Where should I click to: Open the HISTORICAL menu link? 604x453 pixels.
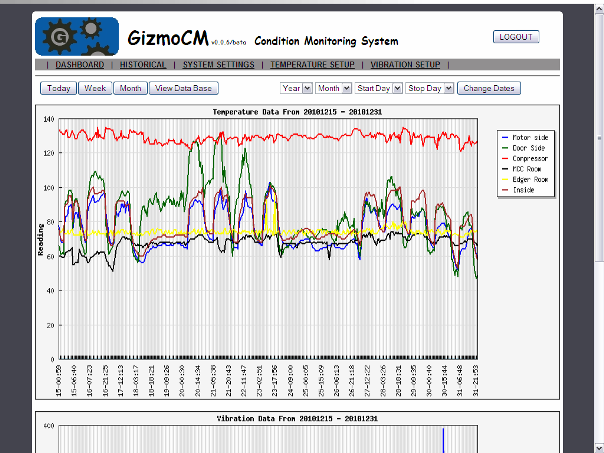click(x=143, y=65)
